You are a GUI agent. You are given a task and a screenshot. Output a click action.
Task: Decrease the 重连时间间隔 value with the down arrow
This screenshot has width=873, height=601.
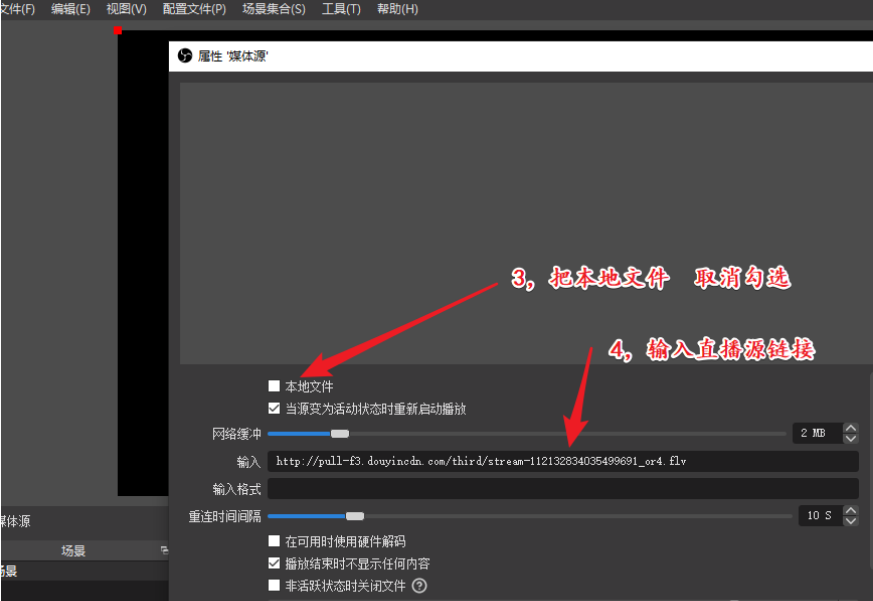click(x=851, y=520)
